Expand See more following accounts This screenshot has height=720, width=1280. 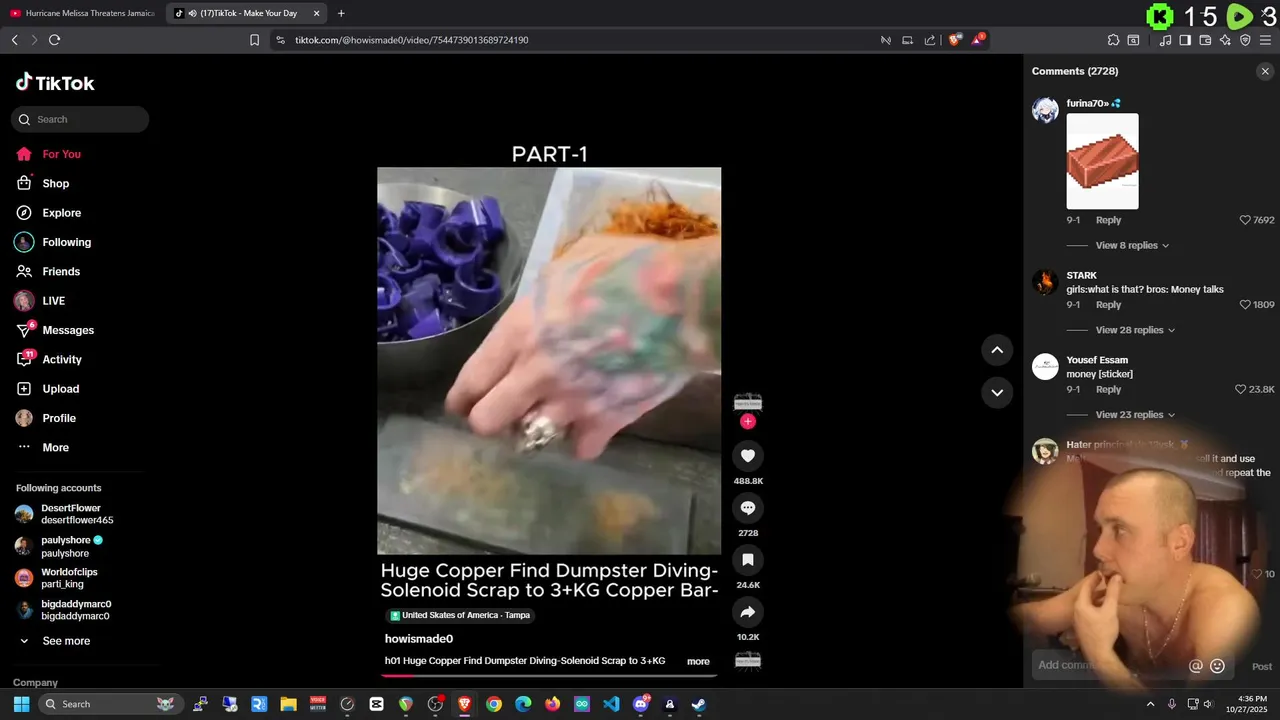(x=66, y=641)
